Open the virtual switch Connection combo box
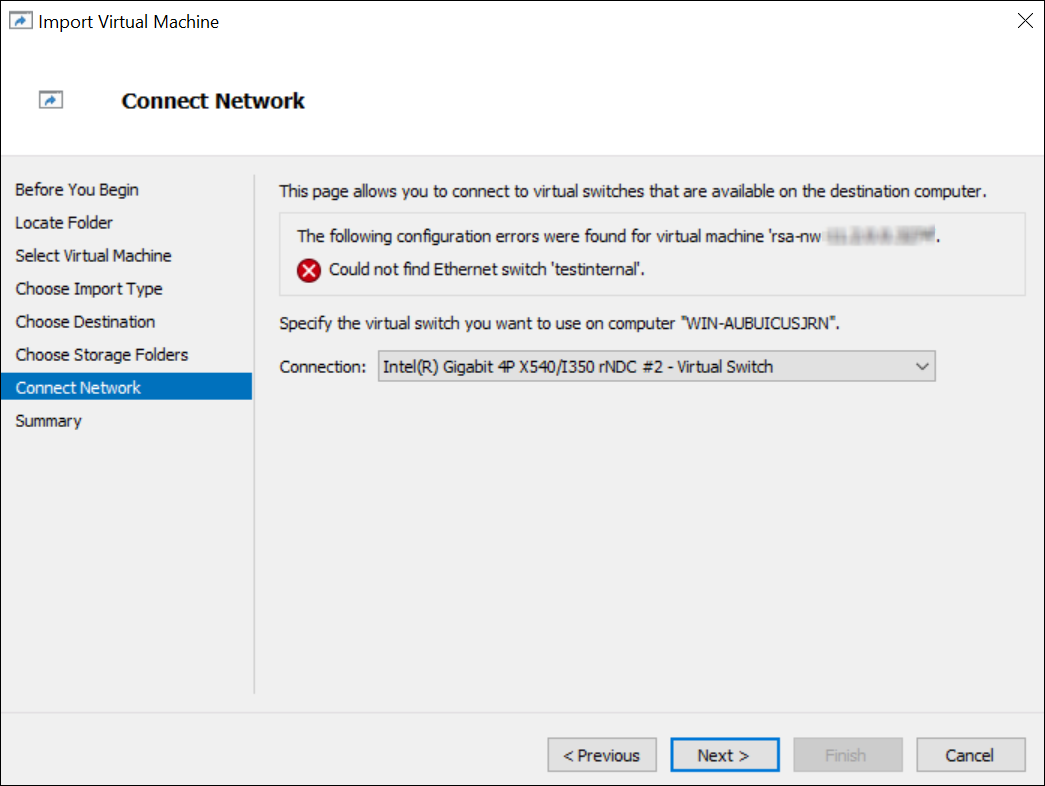 655,367
